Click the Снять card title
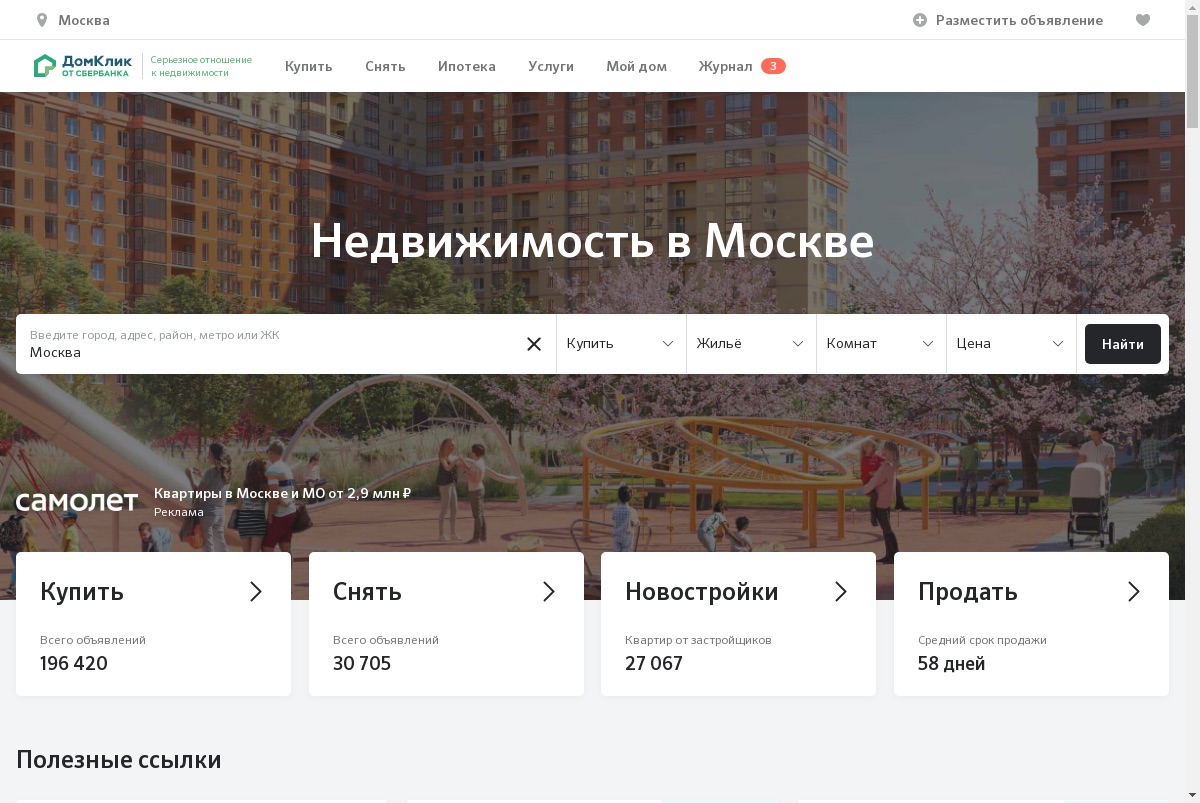 pos(367,592)
